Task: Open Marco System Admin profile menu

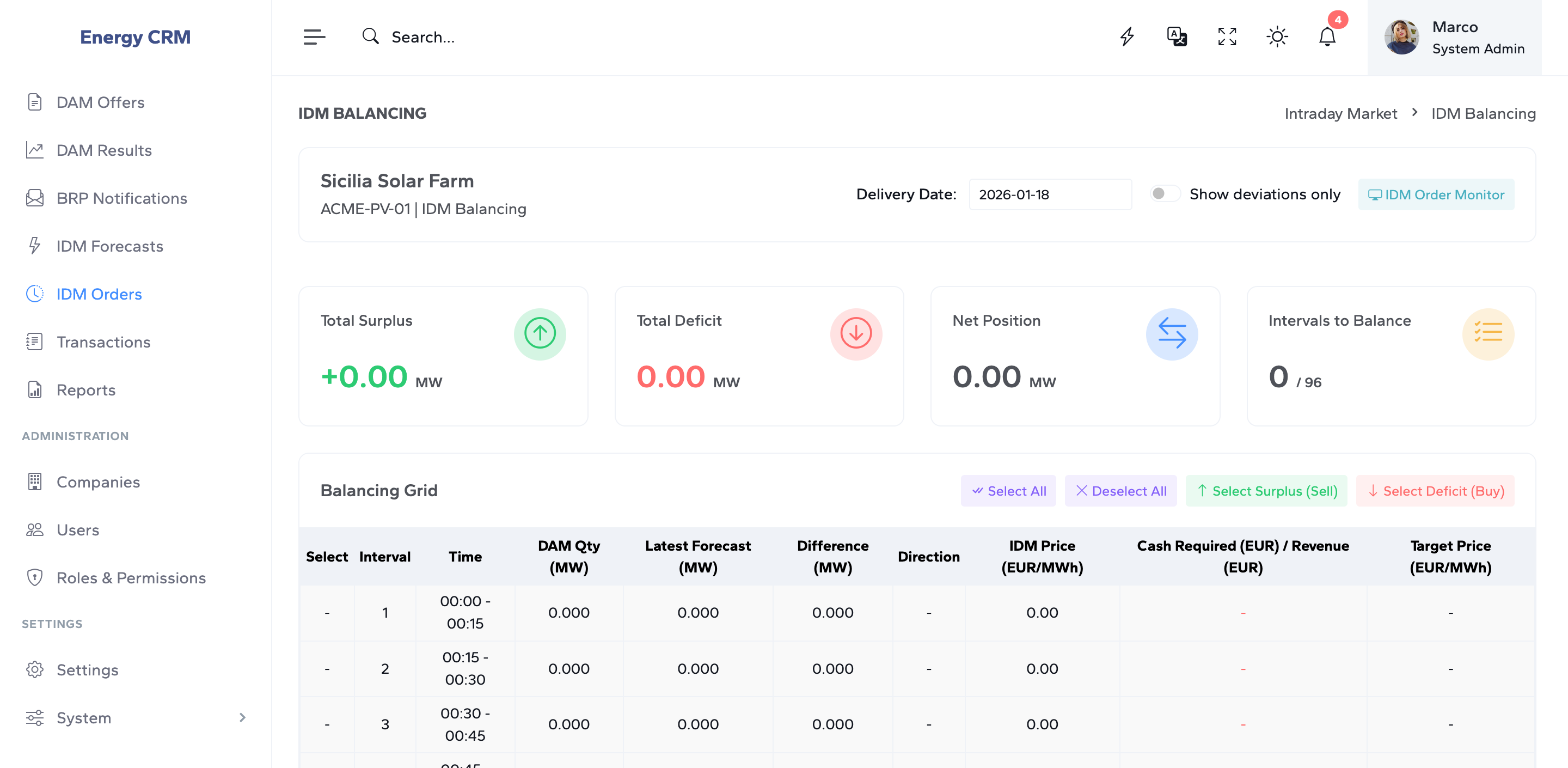Action: (x=1454, y=38)
